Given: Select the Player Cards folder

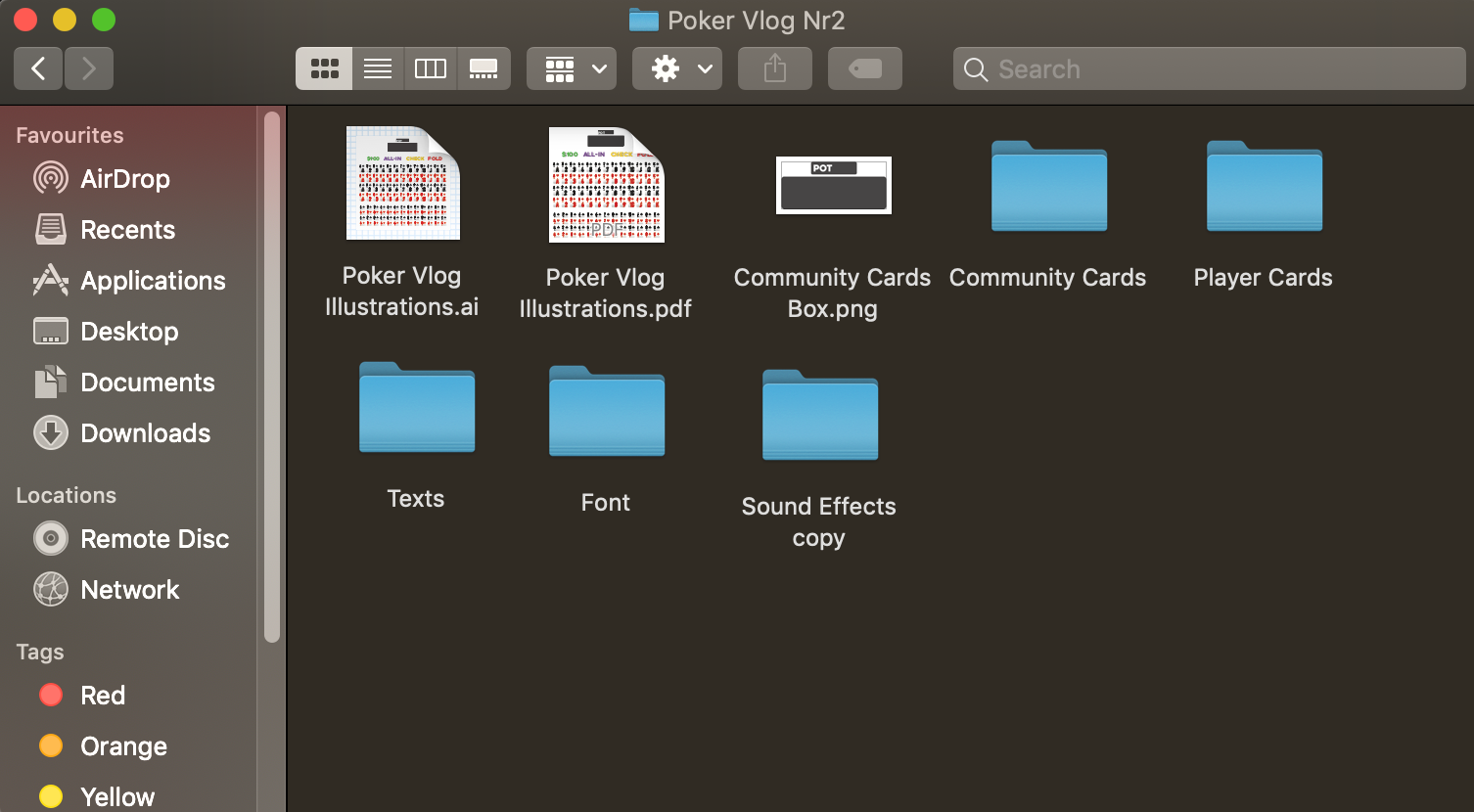Looking at the screenshot, I should pyautogui.click(x=1264, y=186).
